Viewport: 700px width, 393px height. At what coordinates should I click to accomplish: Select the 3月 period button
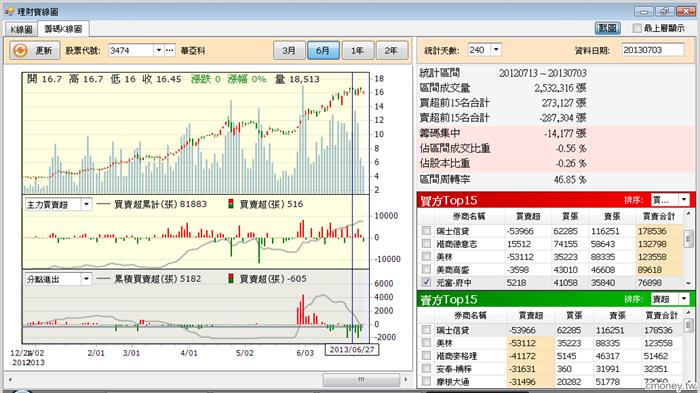pos(289,50)
